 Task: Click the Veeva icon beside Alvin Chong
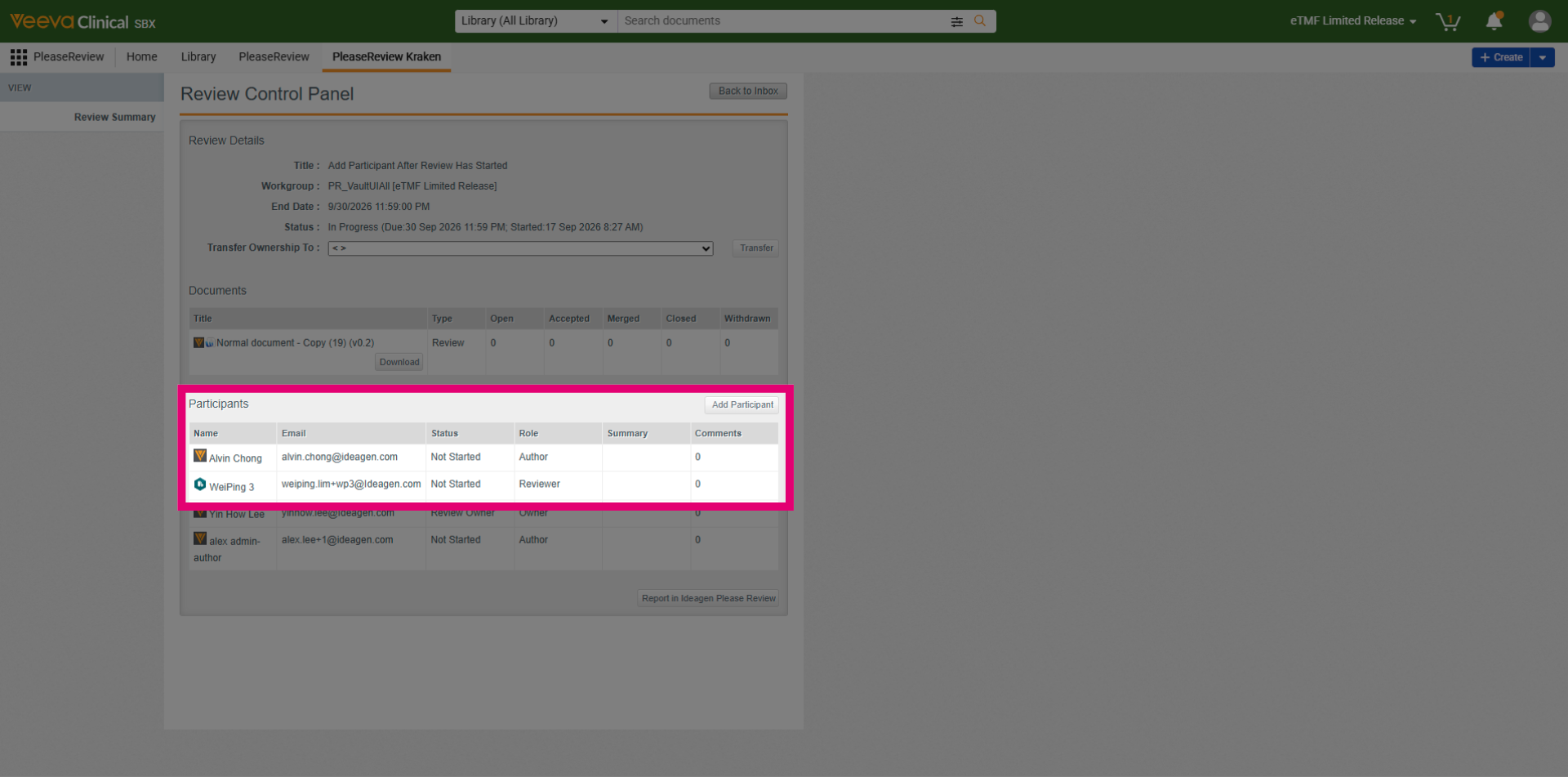pos(200,456)
